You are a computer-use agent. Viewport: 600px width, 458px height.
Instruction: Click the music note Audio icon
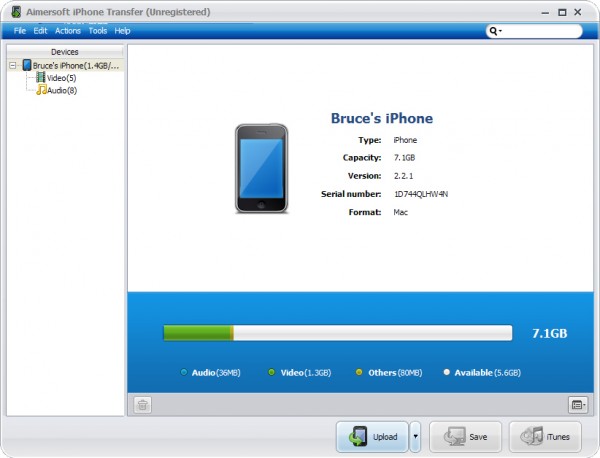41,90
